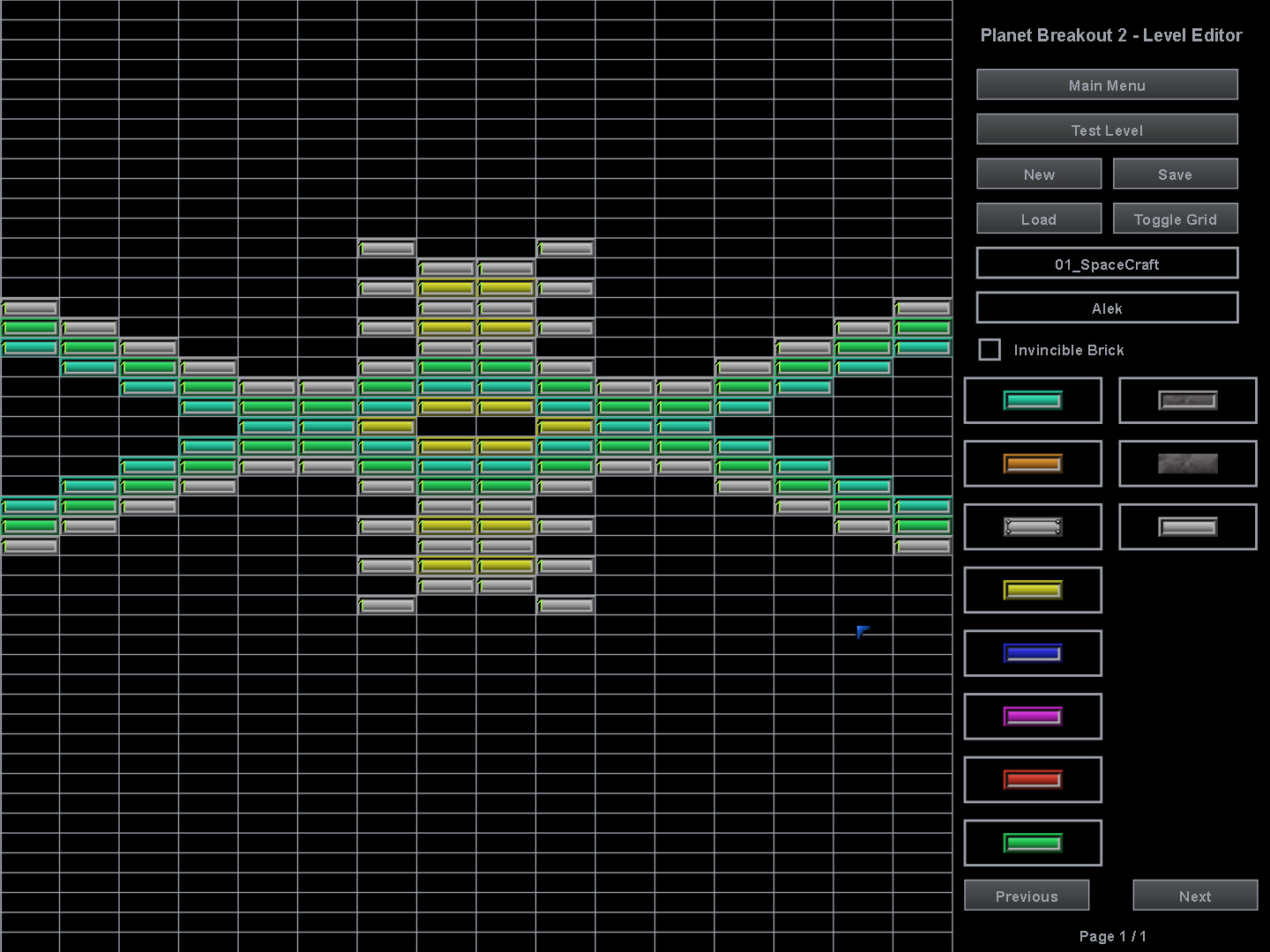1270x952 pixels.
Task: Select the white-rimmed brick from the palette
Action: tap(1033, 526)
